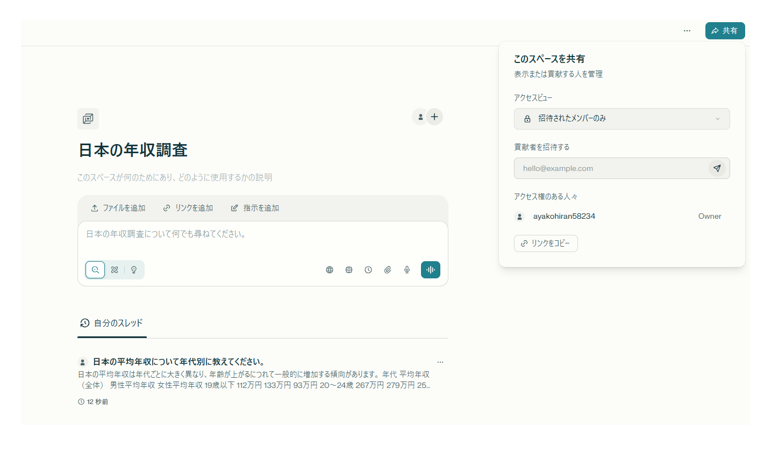Screen dimensions: 775x449
Task: Click the teal 共有 button
Action: pyautogui.click(x=724, y=31)
